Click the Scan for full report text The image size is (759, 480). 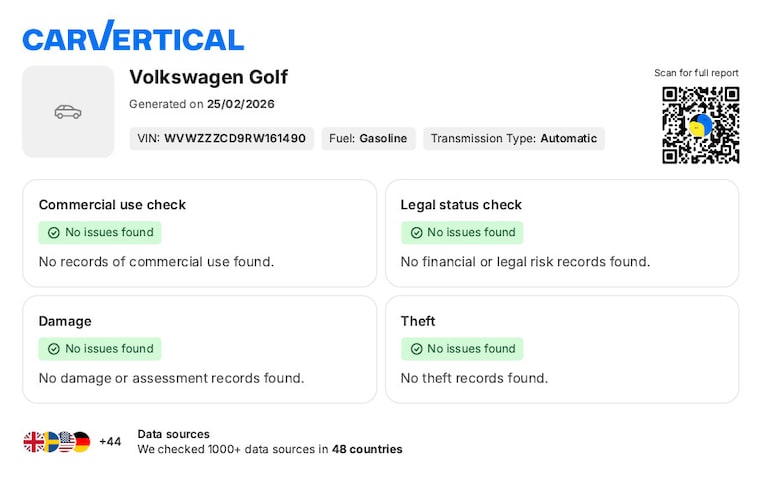(696, 73)
